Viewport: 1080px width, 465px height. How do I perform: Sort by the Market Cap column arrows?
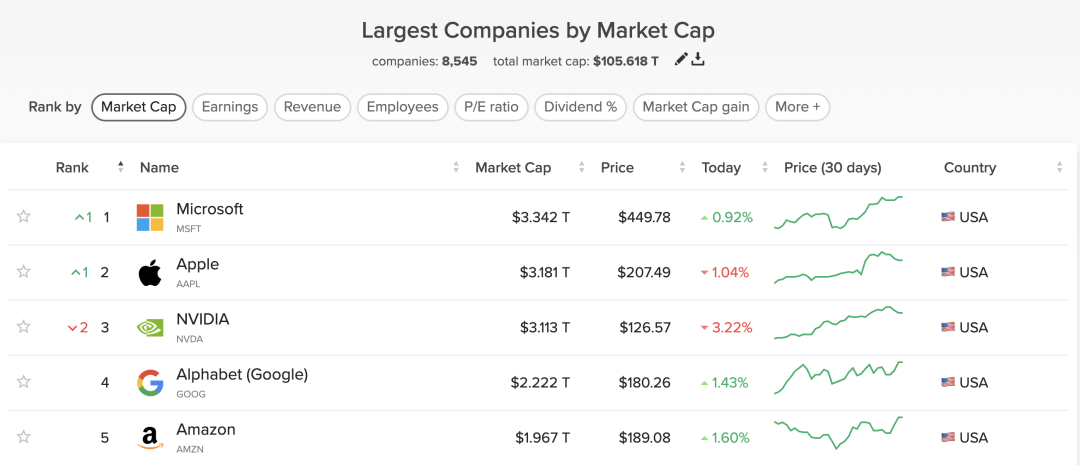pos(582,167)
